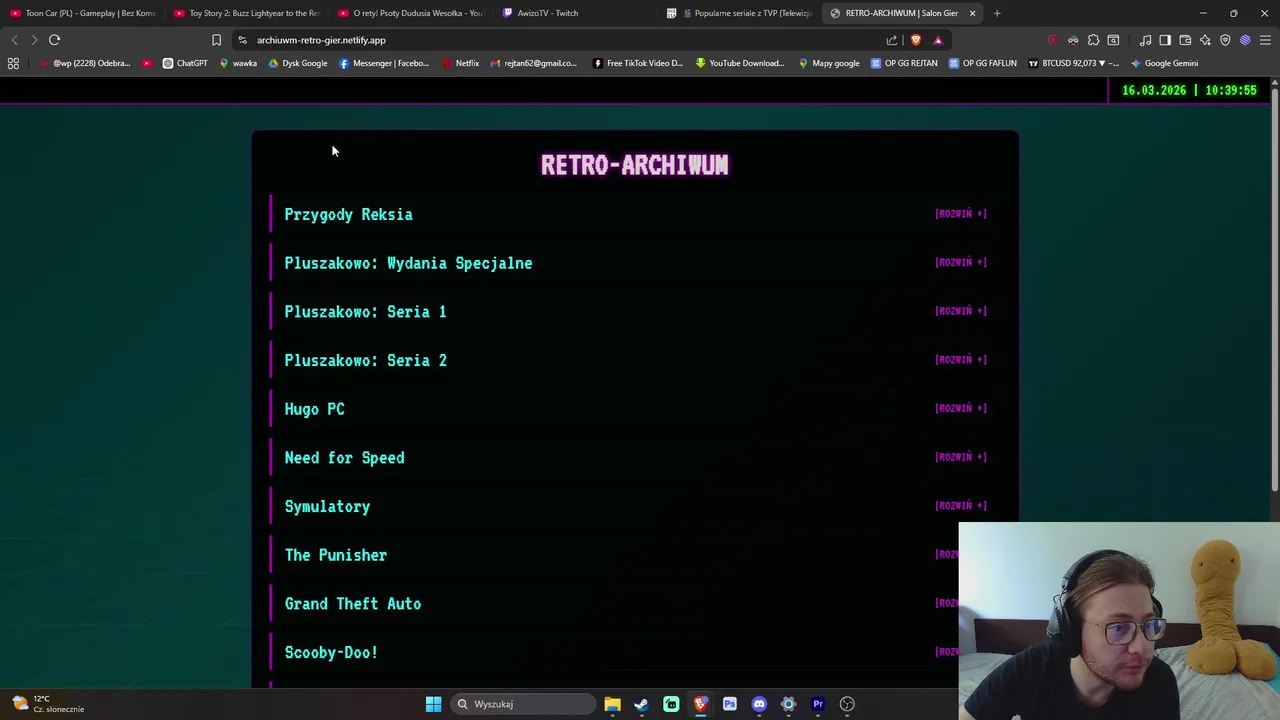
Task: Select Scooby-Doo! category title
Action: coord(331,652)
